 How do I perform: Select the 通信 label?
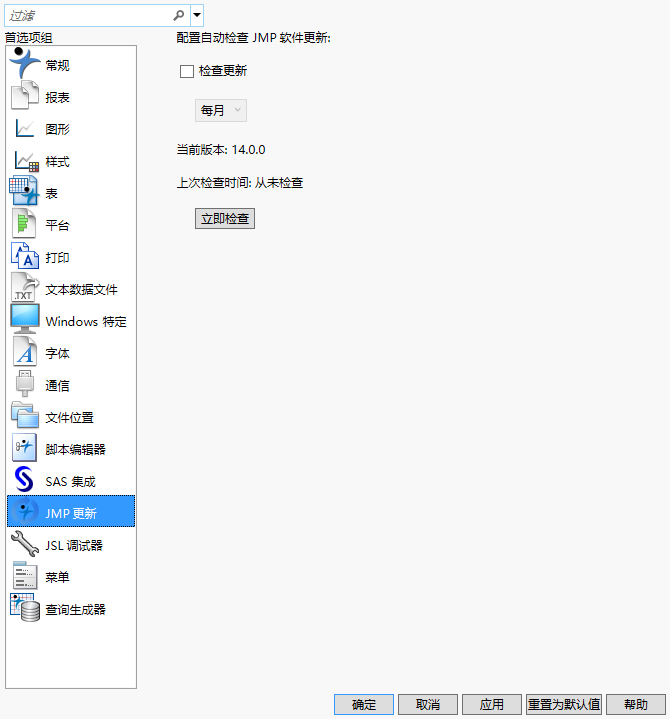click(57, 385)
